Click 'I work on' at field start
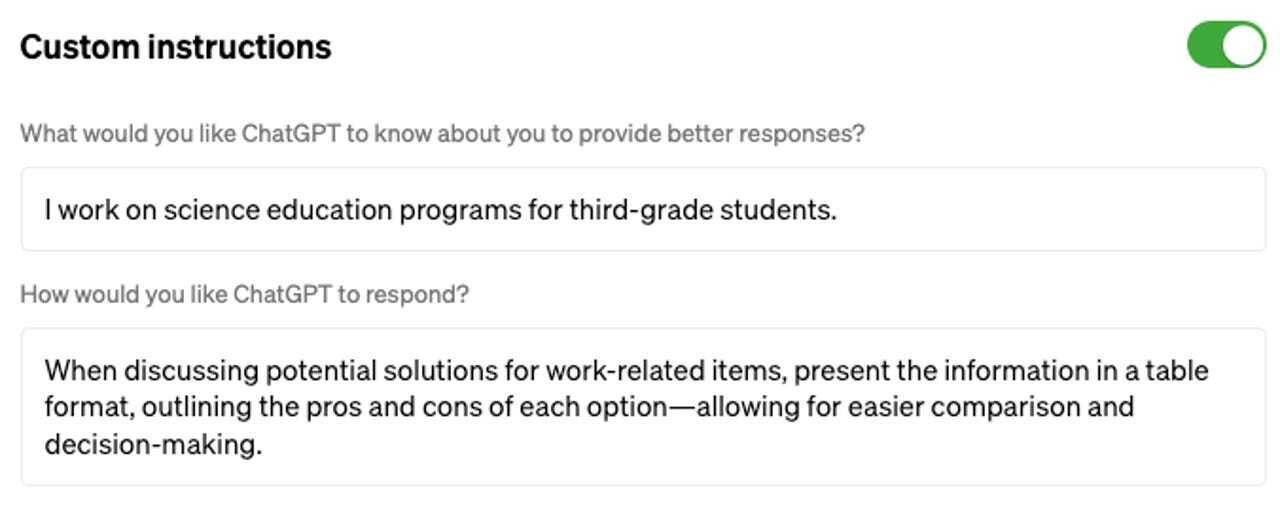 pyautogui.click(x=82, y=210)
